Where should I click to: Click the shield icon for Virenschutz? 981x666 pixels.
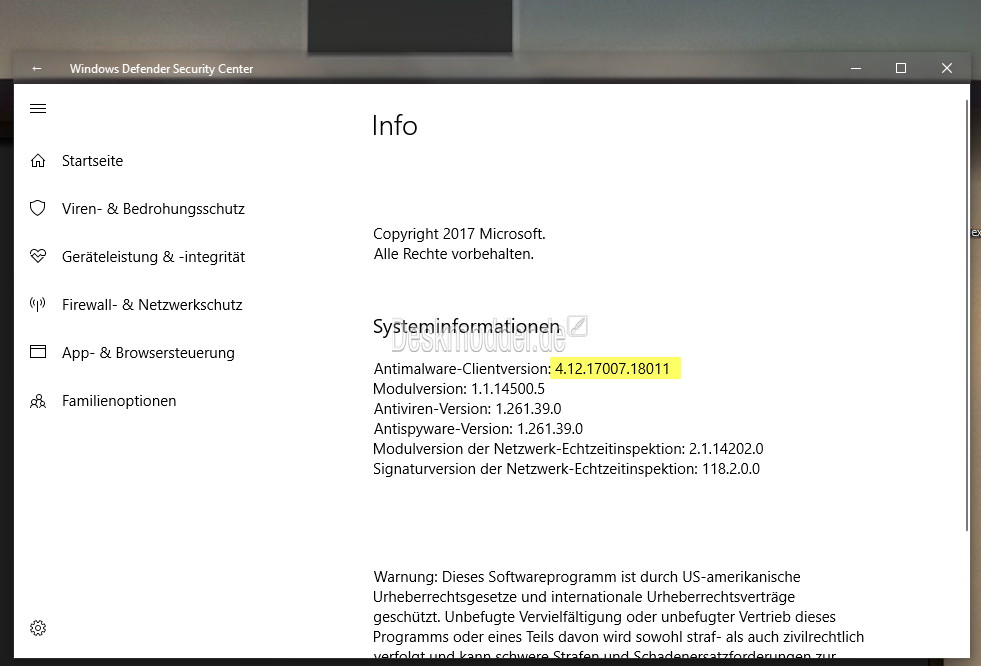pyautogui.click(x=38, y=208)
